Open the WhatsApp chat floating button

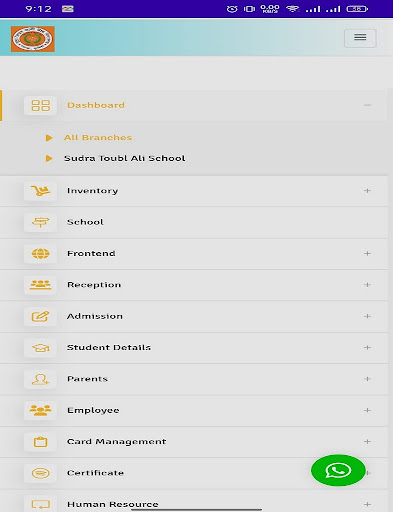point(338,470)
